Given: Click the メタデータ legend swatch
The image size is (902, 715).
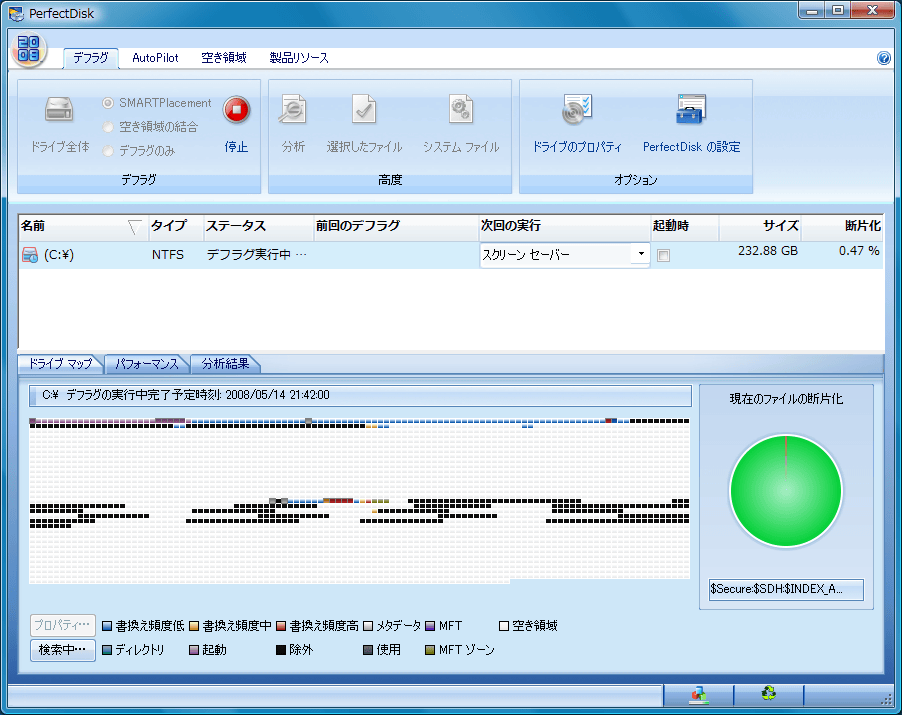Looking at the screenshot, I should point(368,626).
